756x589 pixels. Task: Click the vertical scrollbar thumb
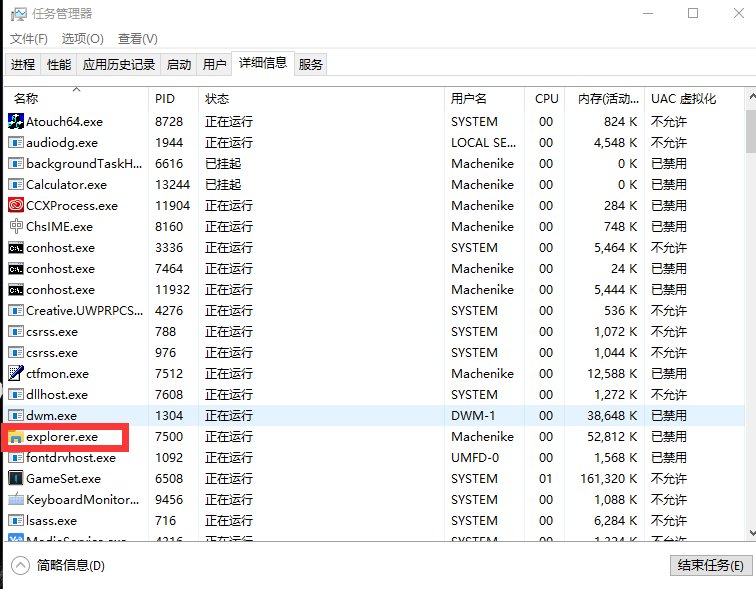click(x=751, y=131)
